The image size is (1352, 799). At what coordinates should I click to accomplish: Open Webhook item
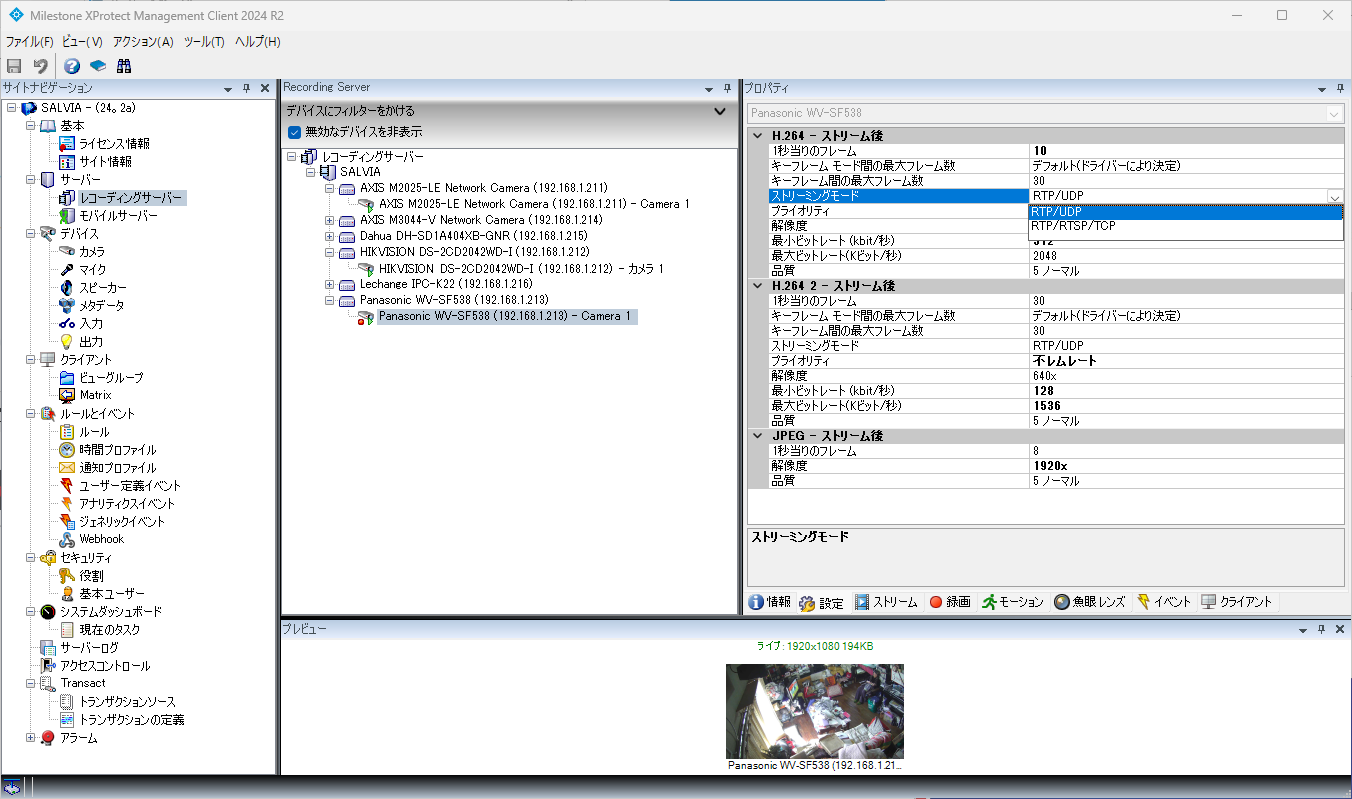point(101,539)
